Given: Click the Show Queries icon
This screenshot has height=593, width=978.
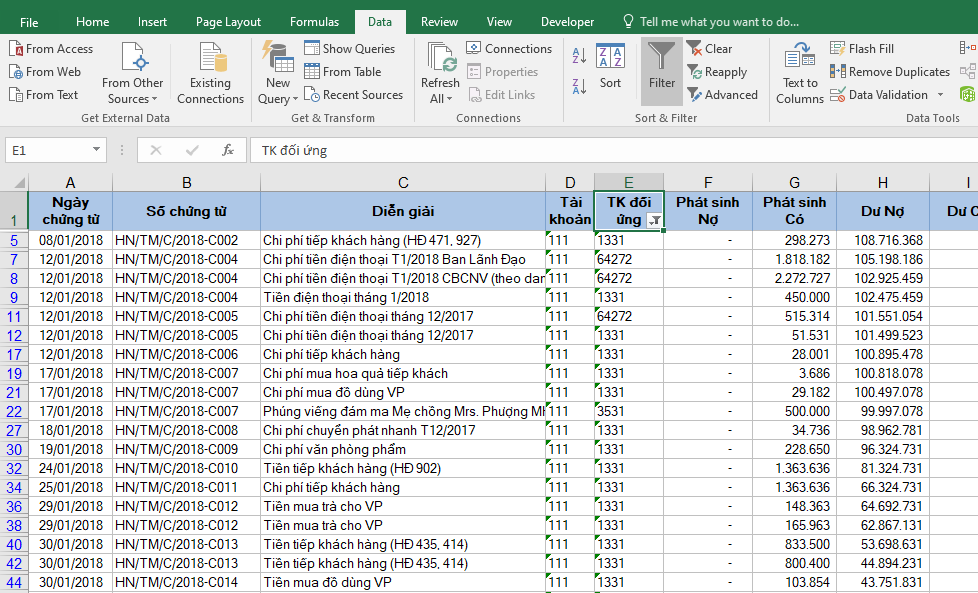Looking at the screenshot, I should 350,48.
